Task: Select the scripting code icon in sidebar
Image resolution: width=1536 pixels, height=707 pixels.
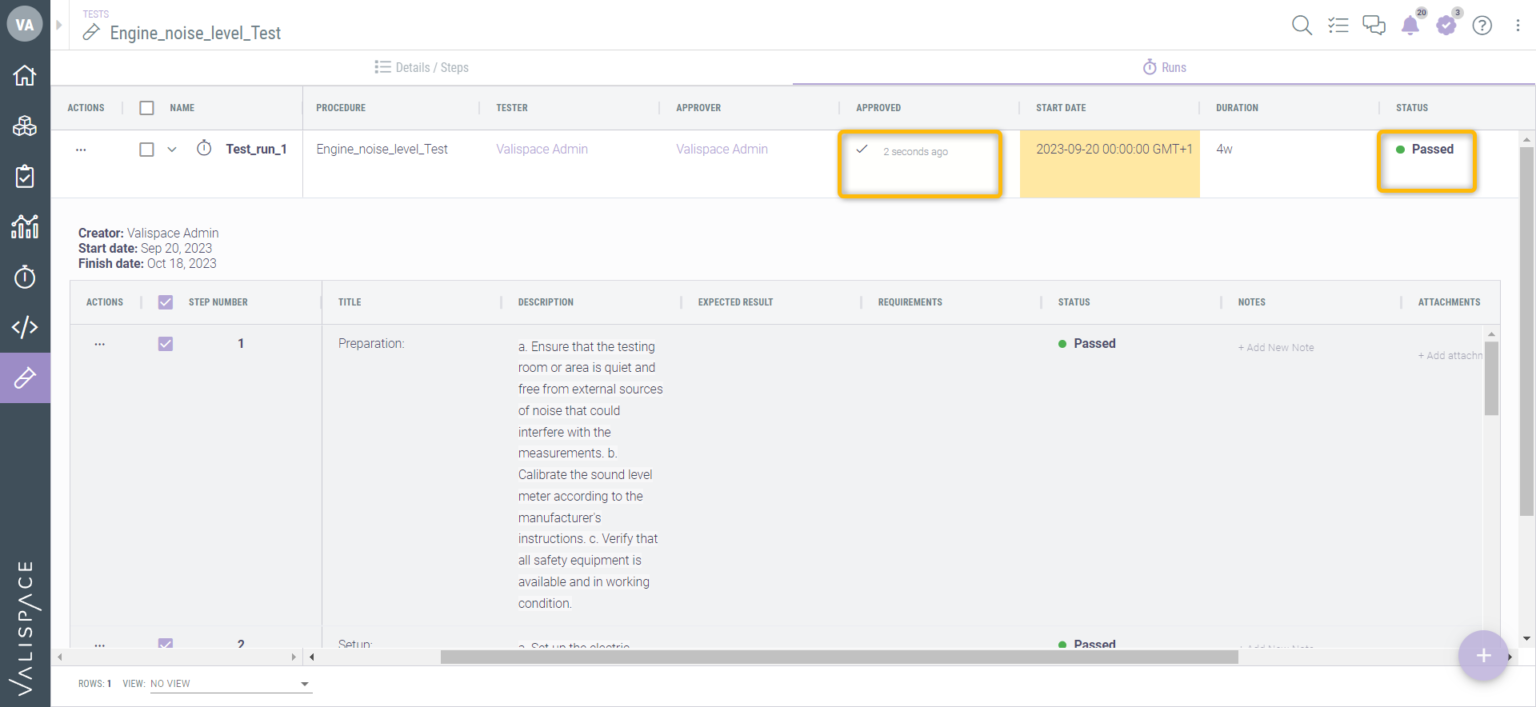Action: click(25, 327)
